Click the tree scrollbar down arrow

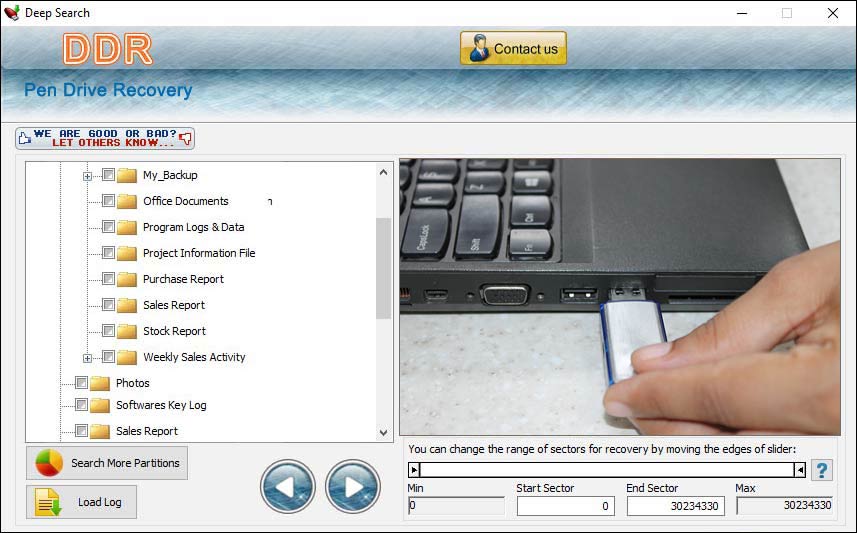pyautogui.click(x=383, y=432)
